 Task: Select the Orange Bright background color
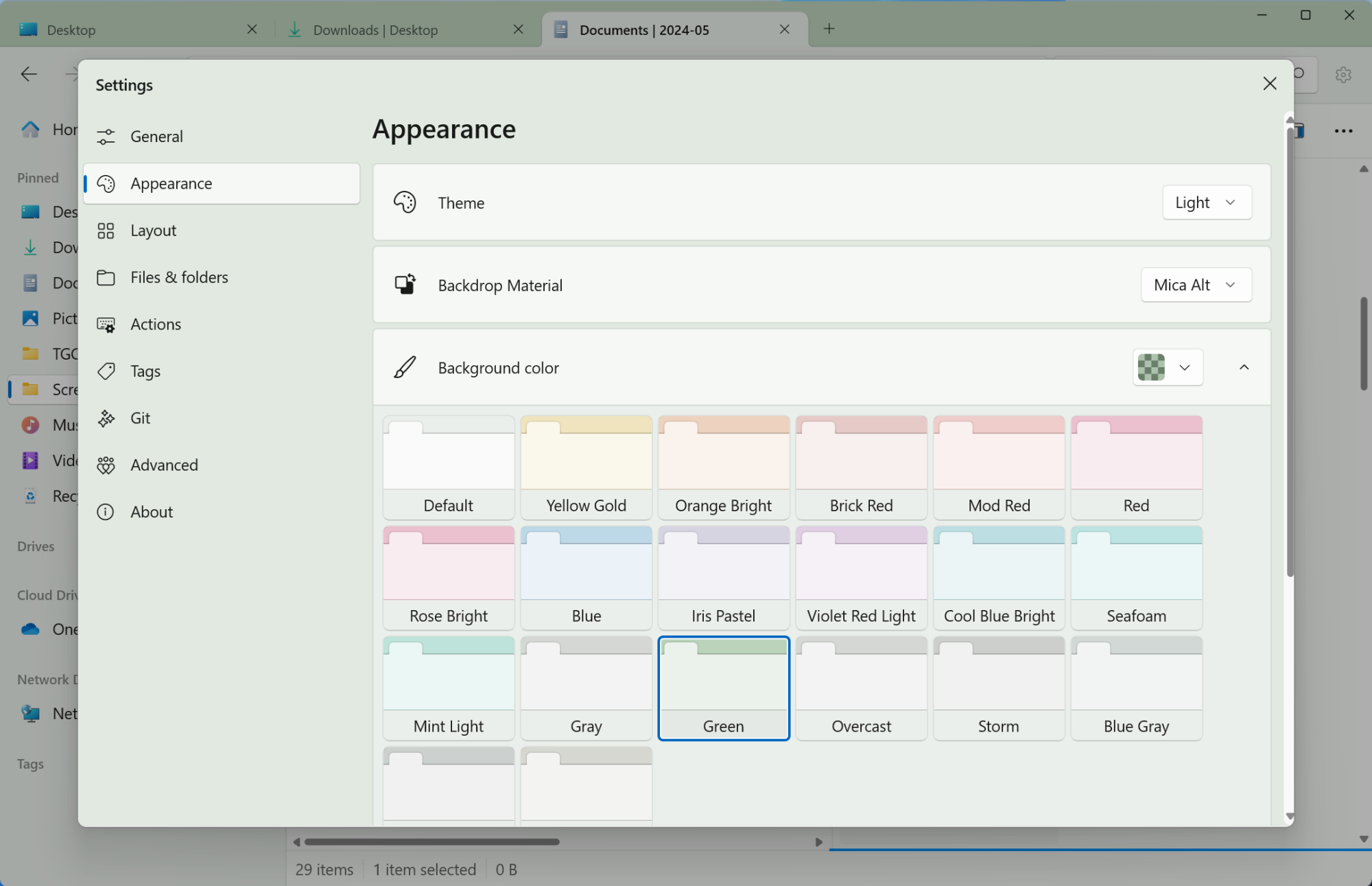click(724, 467)
